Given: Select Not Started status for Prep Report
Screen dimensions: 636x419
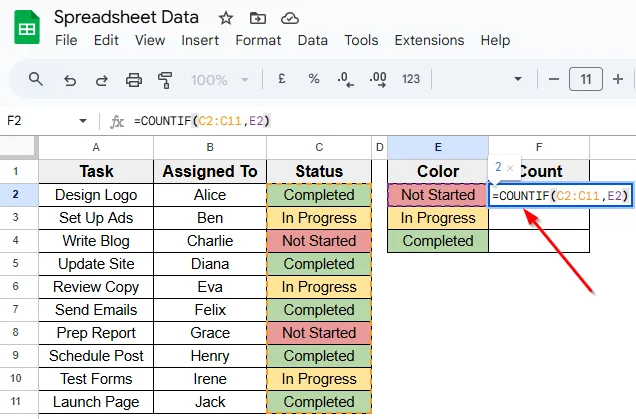Looking at the screenshot, I should point(319,333).
